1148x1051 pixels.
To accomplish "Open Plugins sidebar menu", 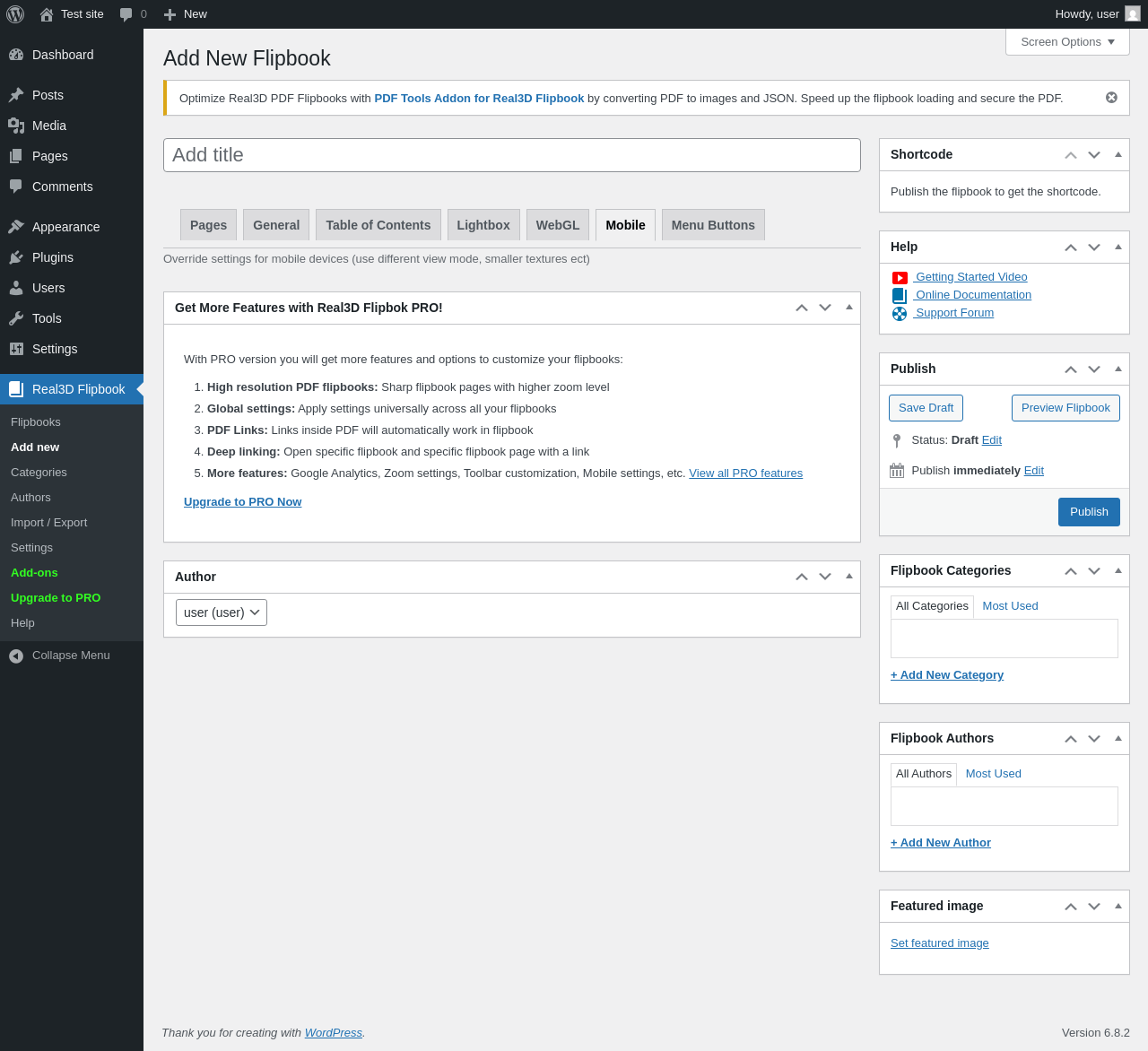I will point(72,257).
